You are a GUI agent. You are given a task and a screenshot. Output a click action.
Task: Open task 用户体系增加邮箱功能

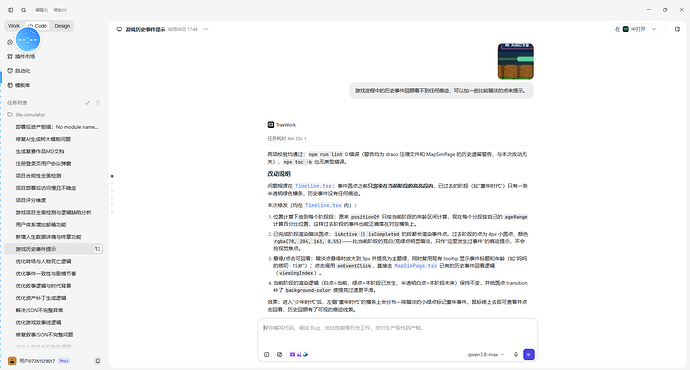[x=41, y=225]
